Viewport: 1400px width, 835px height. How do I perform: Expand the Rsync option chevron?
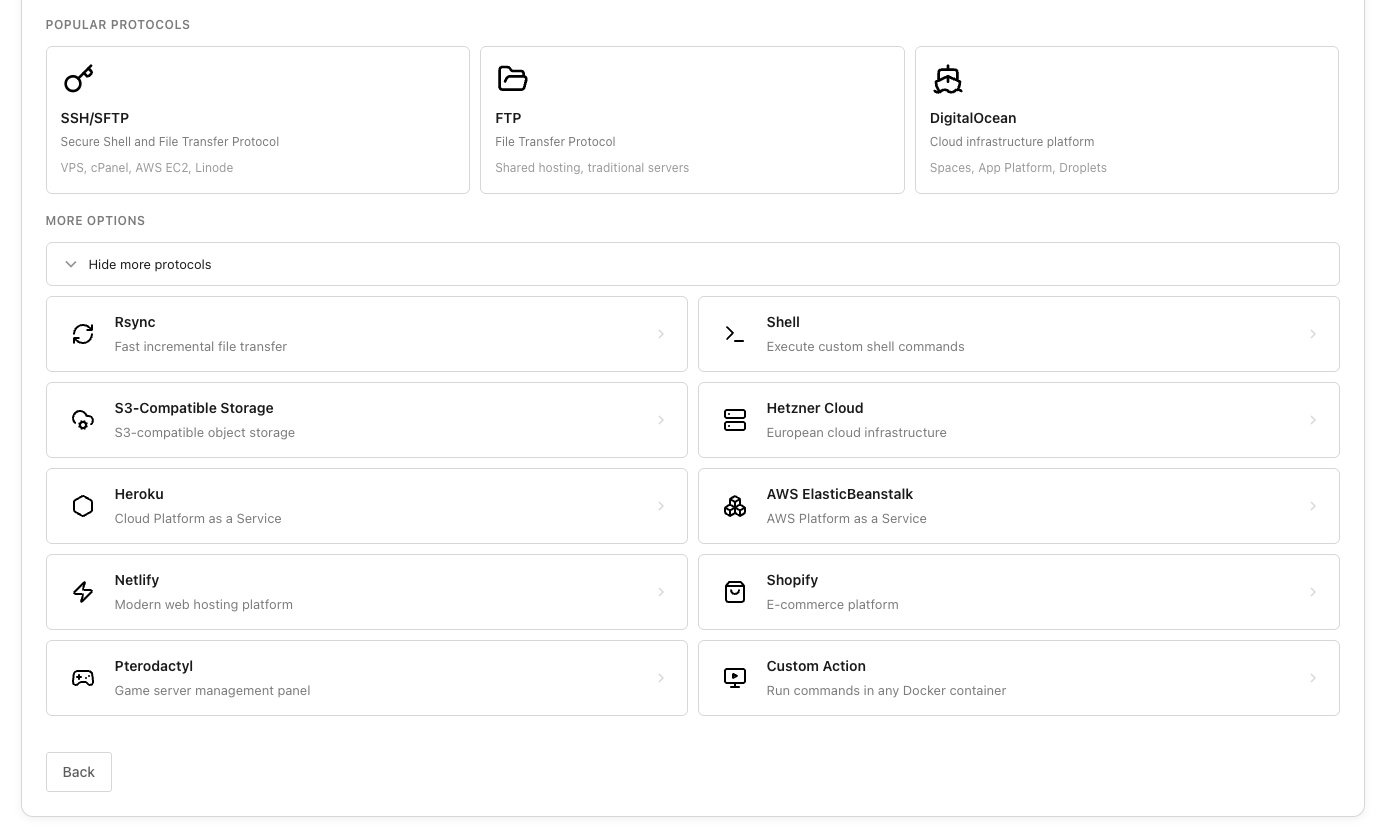click(661, 333)
